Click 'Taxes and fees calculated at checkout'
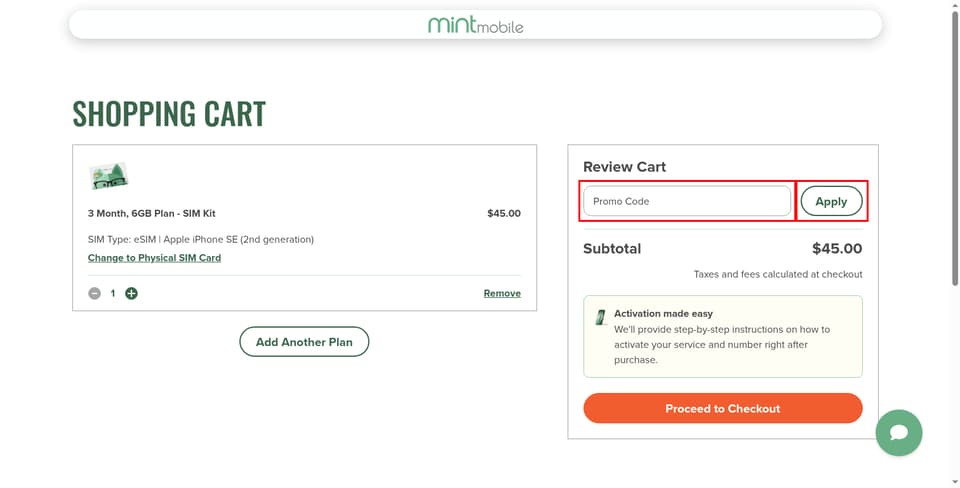The image size is (960, 488). tap(778, 274)
